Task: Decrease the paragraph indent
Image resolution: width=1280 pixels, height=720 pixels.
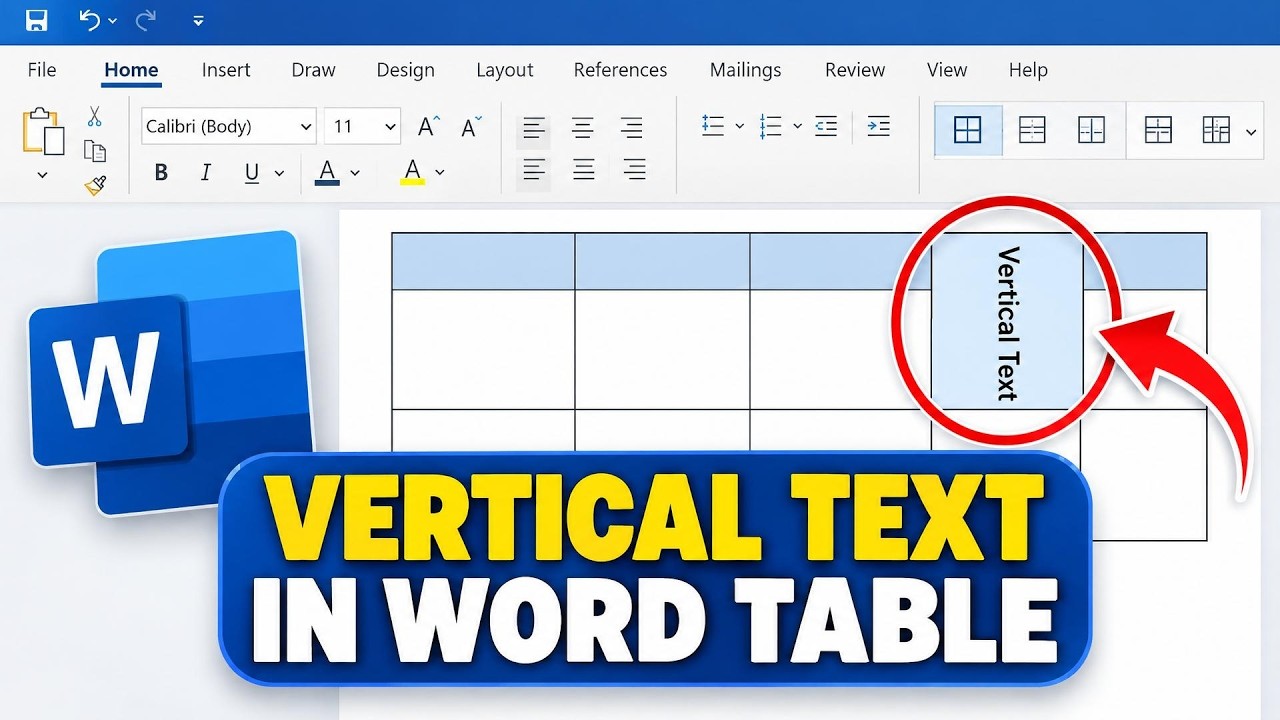Action: [x=826, y=126]
